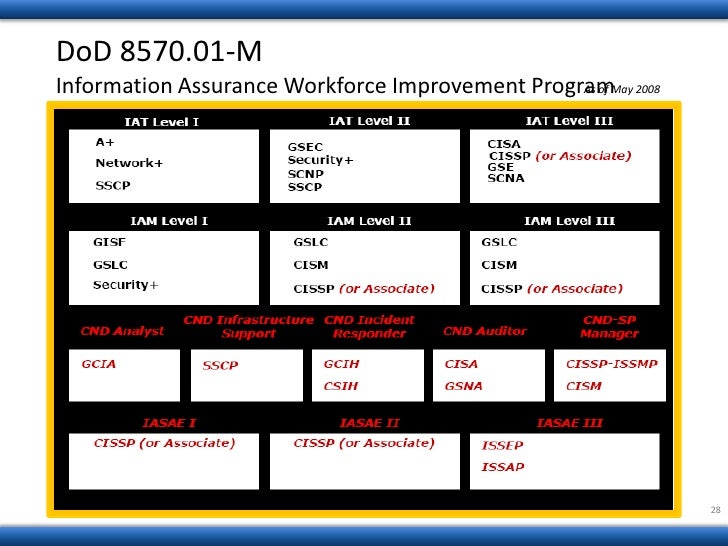Click the IASAE II heading

[370, 423]
